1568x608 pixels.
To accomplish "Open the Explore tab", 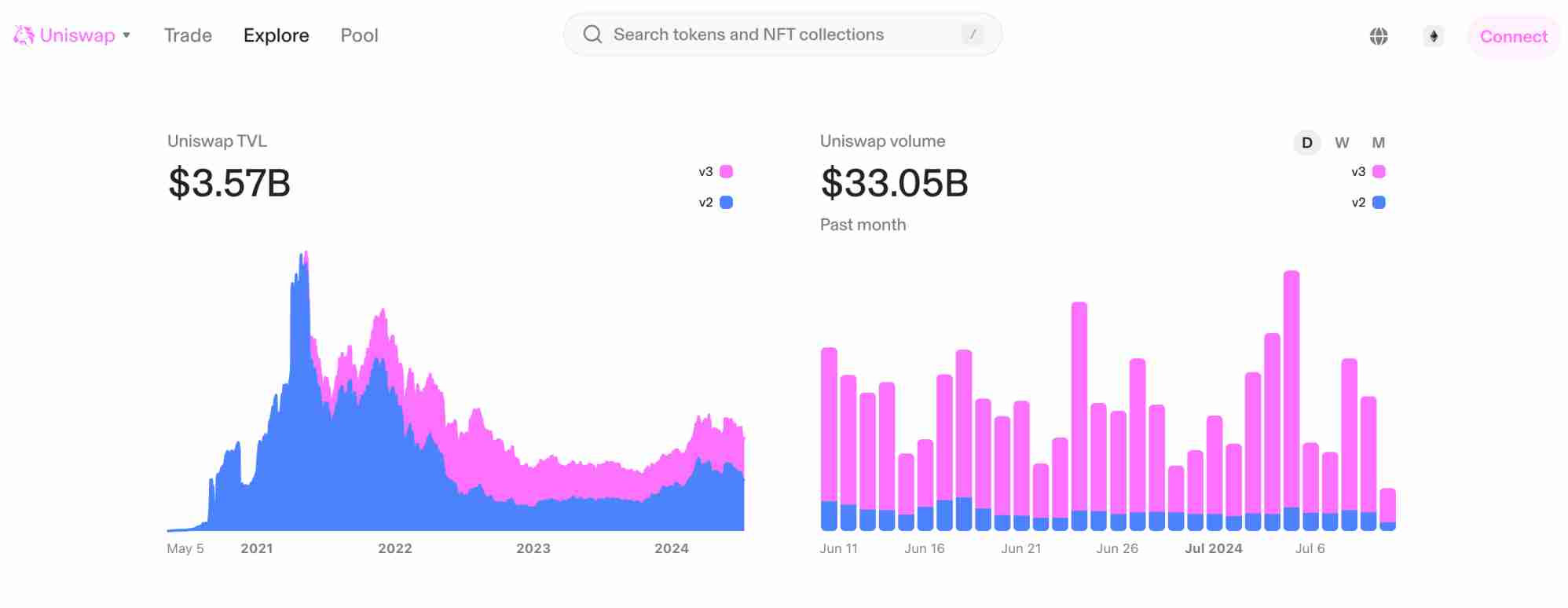I will coord(276,35).
